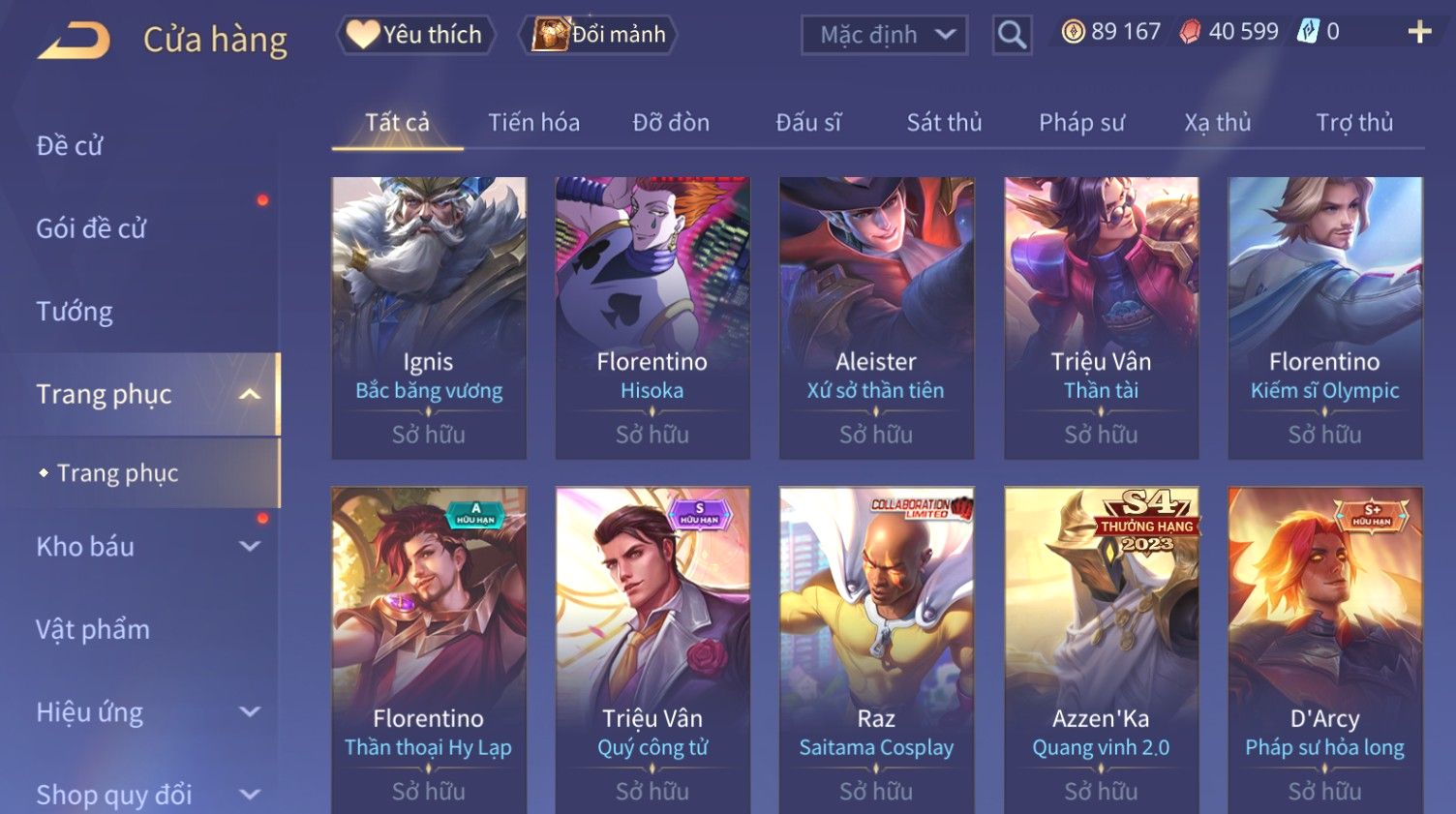Select the Pháp sư tab
Viewport: 1456px width, 814px height.
pos(1081,123)
